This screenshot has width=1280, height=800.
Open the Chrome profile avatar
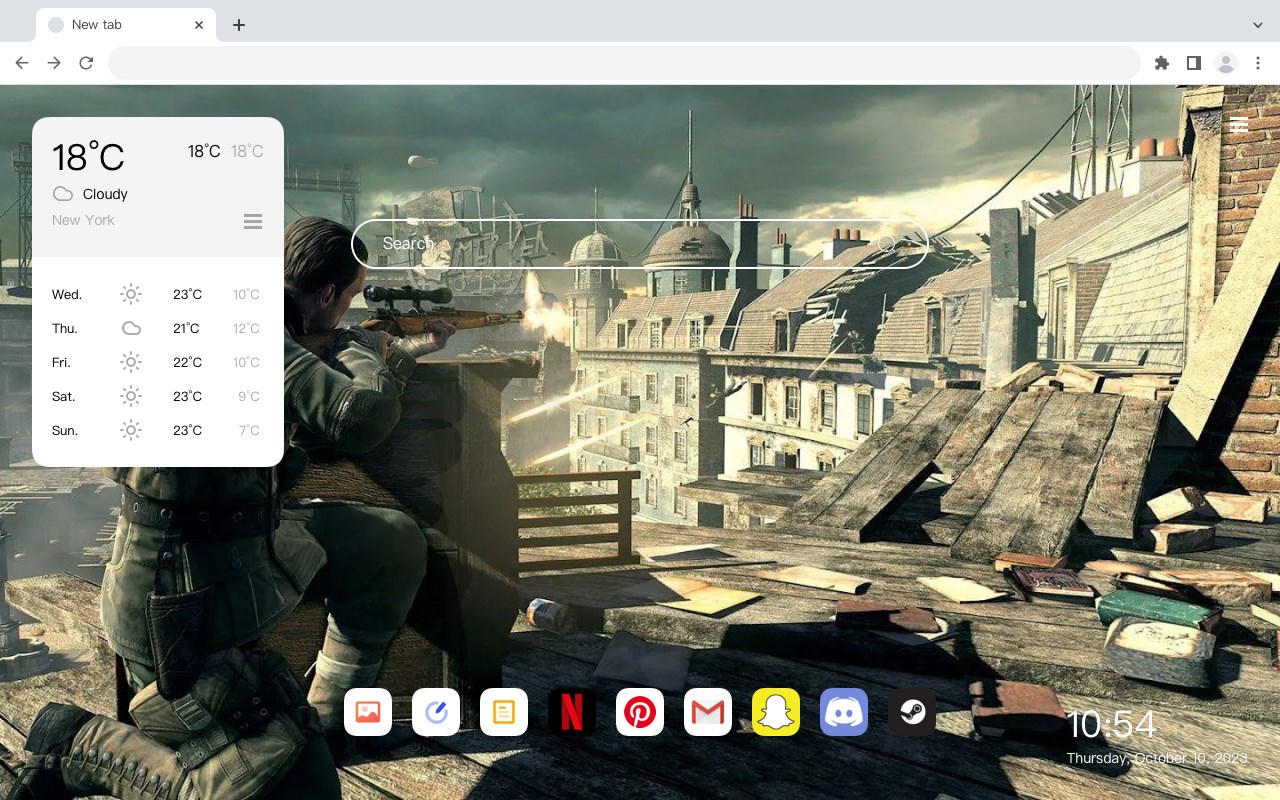(x=1226, y=63)
